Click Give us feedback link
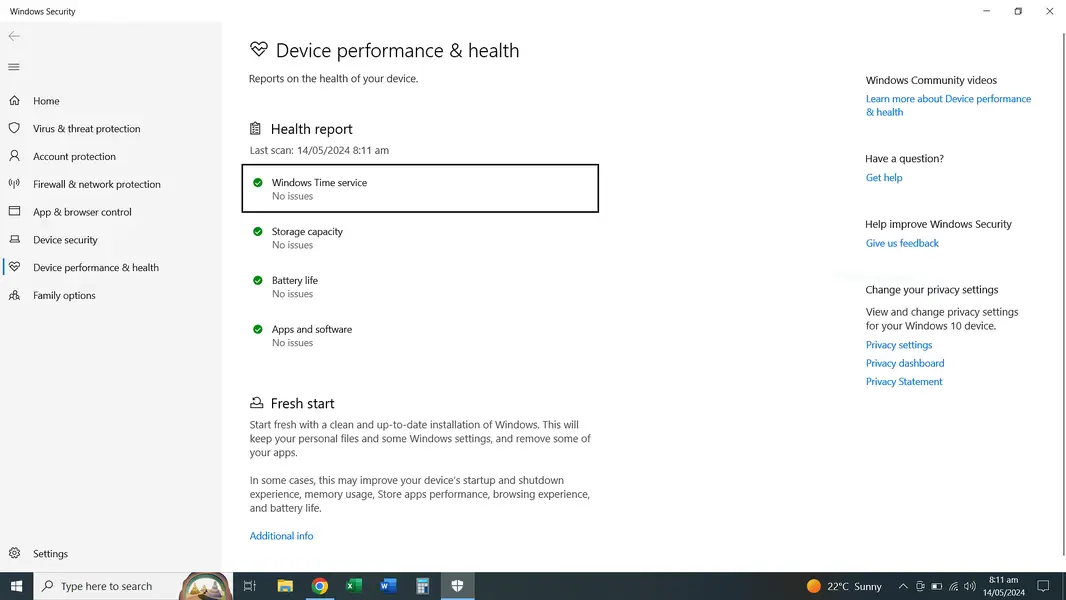Image resolution: width=1066 pixels, height=600 pixels. pyautogui.click(x=902, y=243)
